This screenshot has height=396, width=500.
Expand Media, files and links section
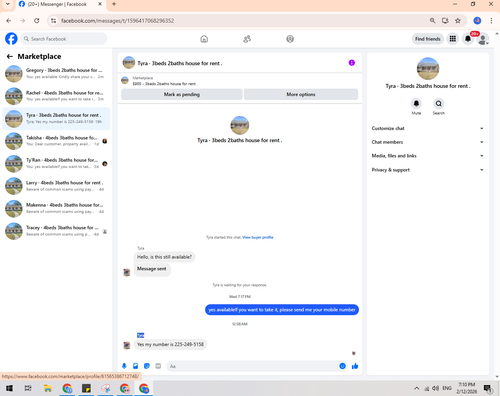pos(428,156)
